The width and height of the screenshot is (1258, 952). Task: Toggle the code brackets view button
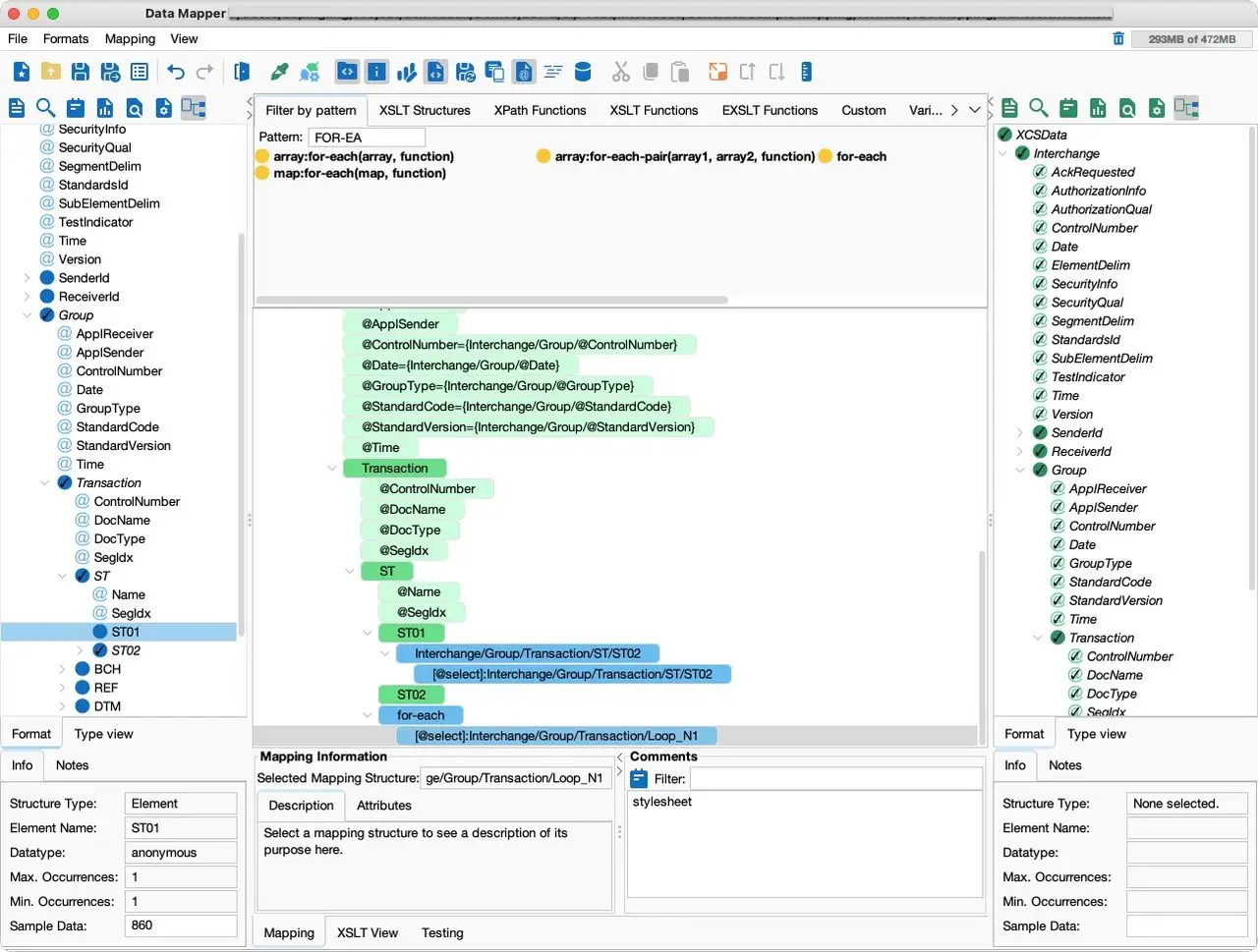pyautogui.click(x=347, y=72)
